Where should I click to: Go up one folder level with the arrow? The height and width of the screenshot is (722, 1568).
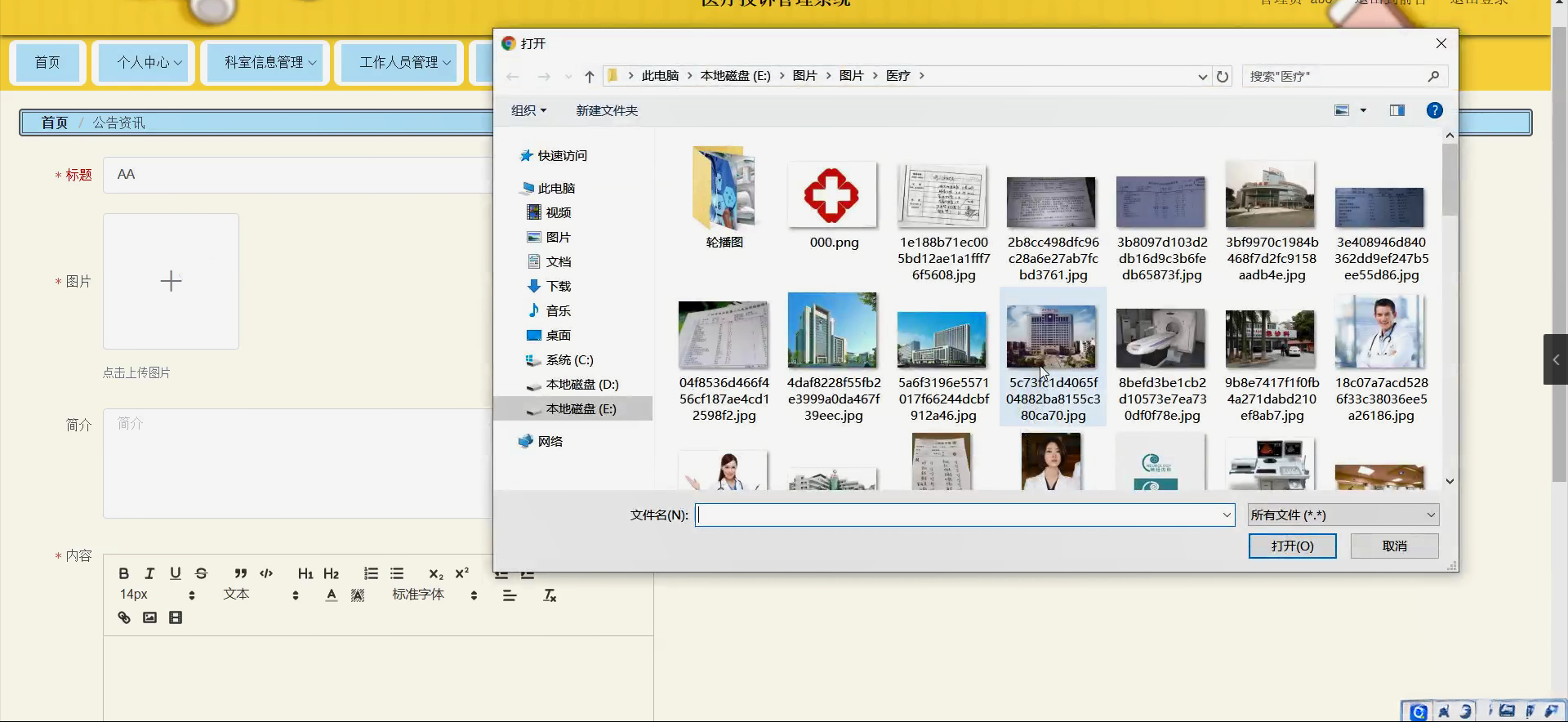tap(589, 77)
